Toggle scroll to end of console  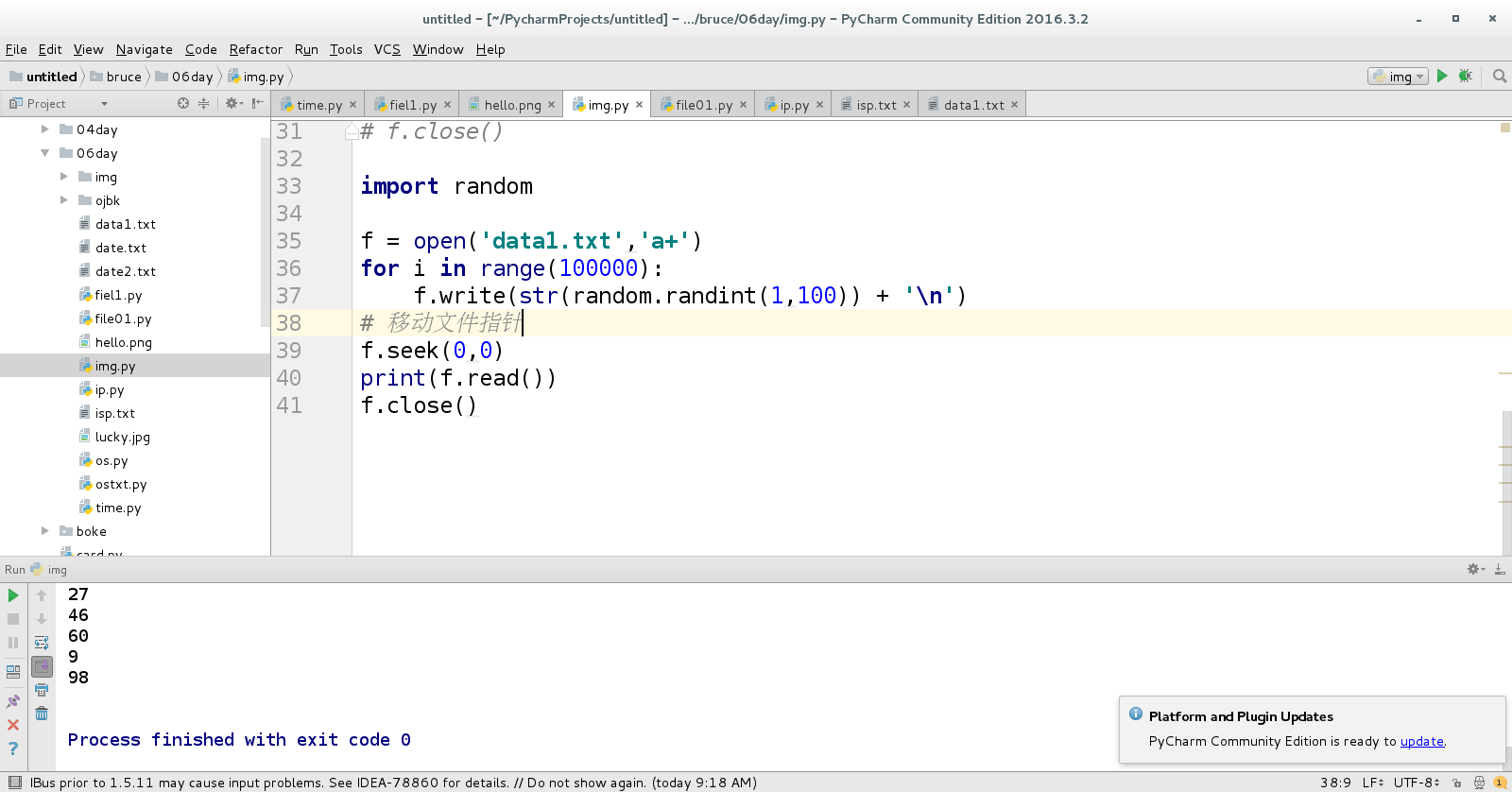(x=42, y=666)
